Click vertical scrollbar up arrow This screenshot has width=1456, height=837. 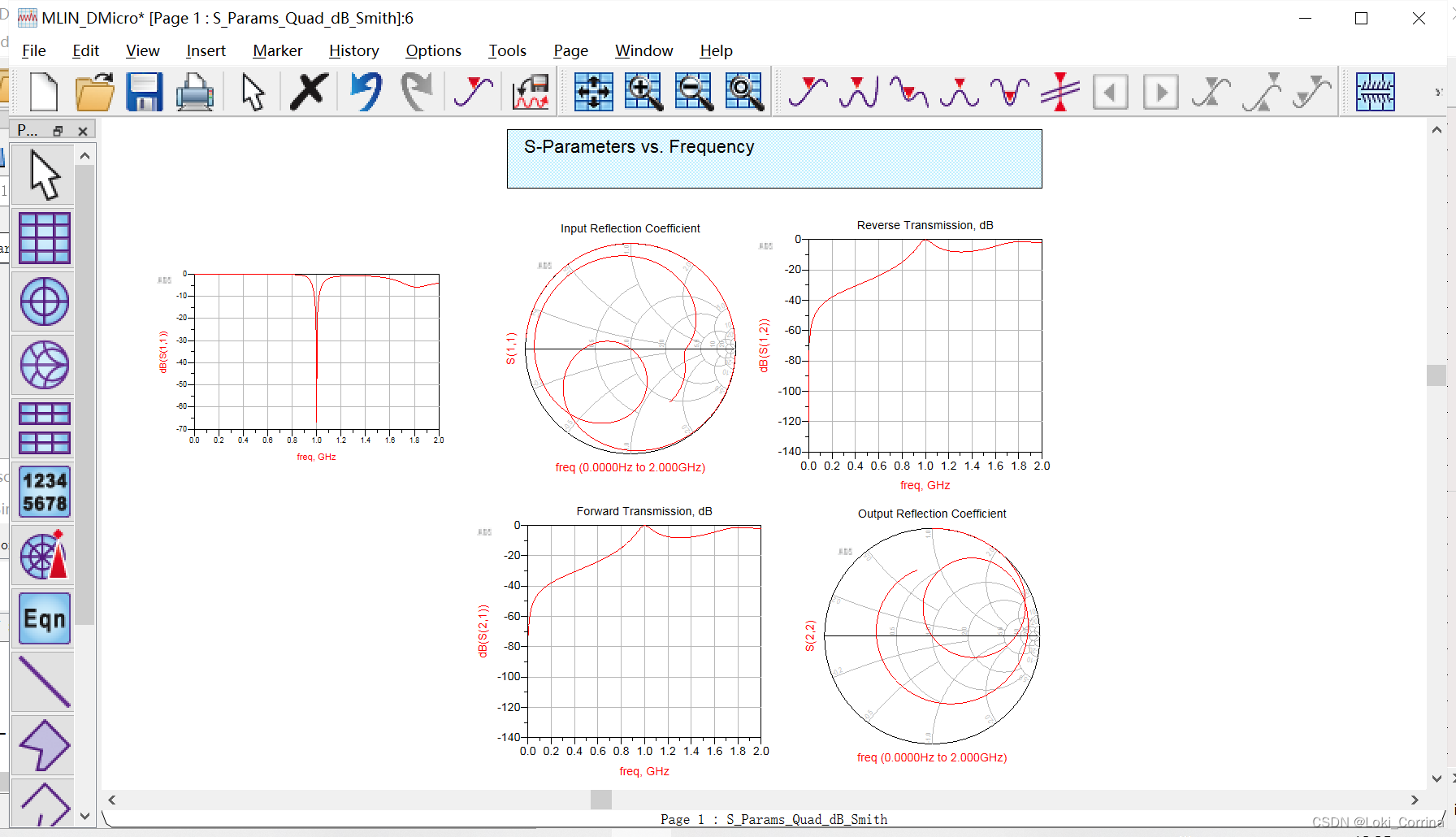click(1436, 129)
